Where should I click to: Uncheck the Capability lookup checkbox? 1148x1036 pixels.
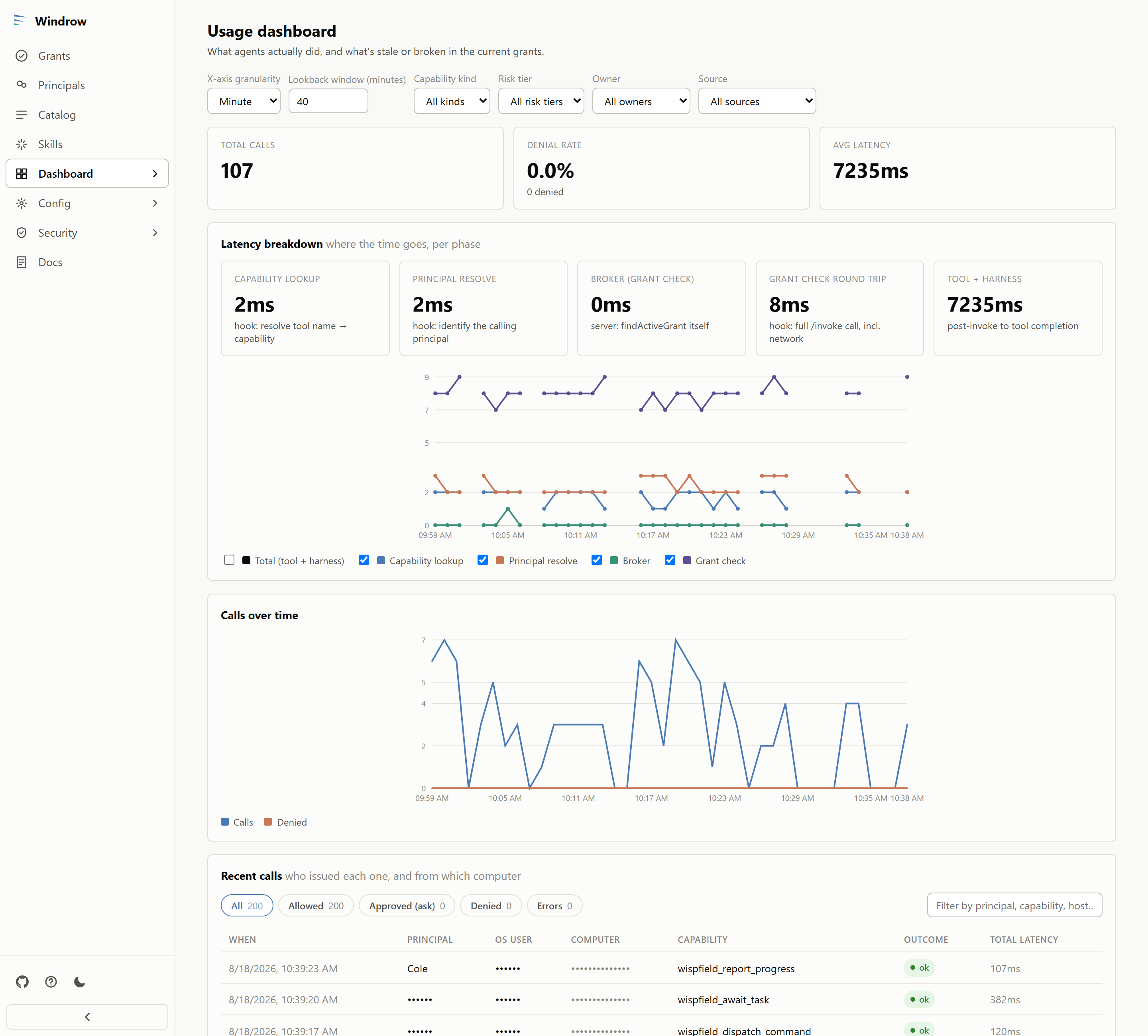click(x=364, y=559)
